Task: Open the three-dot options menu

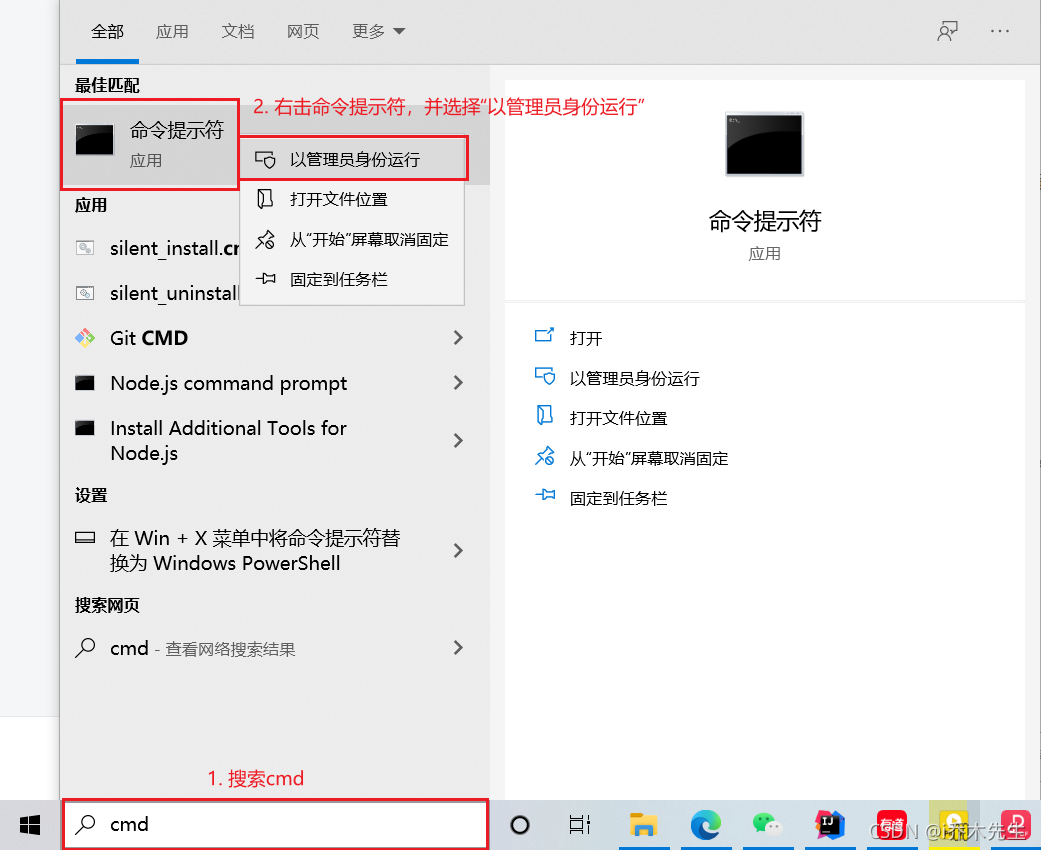Action: 1000,31
